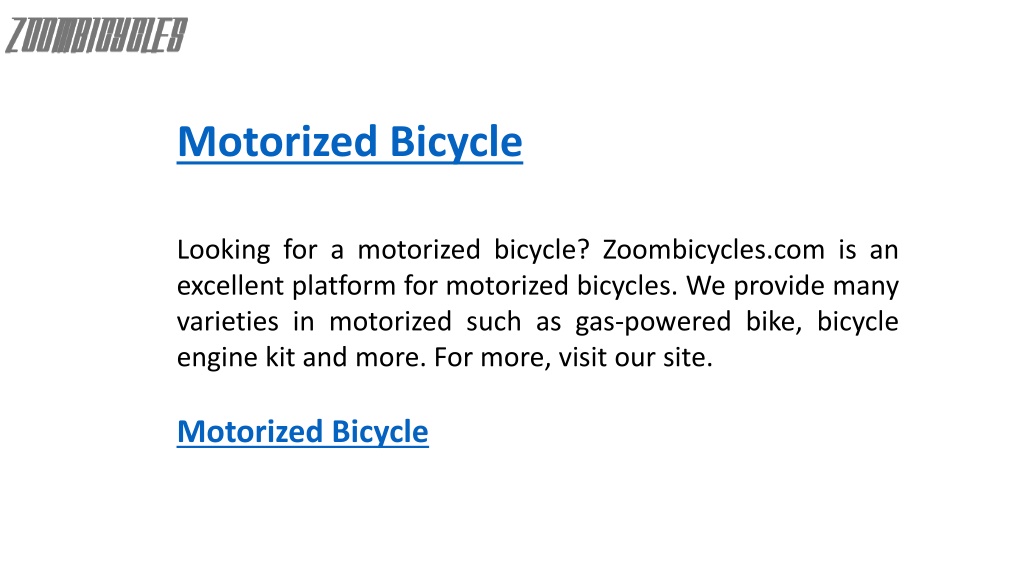Click 'bicycle?' in the first paragraph line
1024x576 pixels.
coord(541,251)
